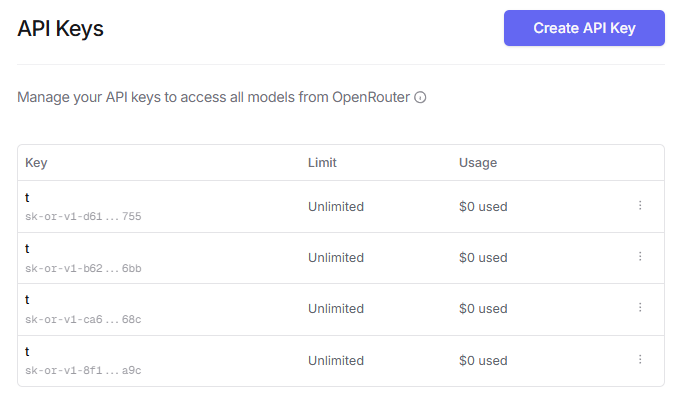Viewport: 678px width, 415px height.
Task: Select the key string sk-or-v1-ca6...68c
Action: [x=83, y=319]
